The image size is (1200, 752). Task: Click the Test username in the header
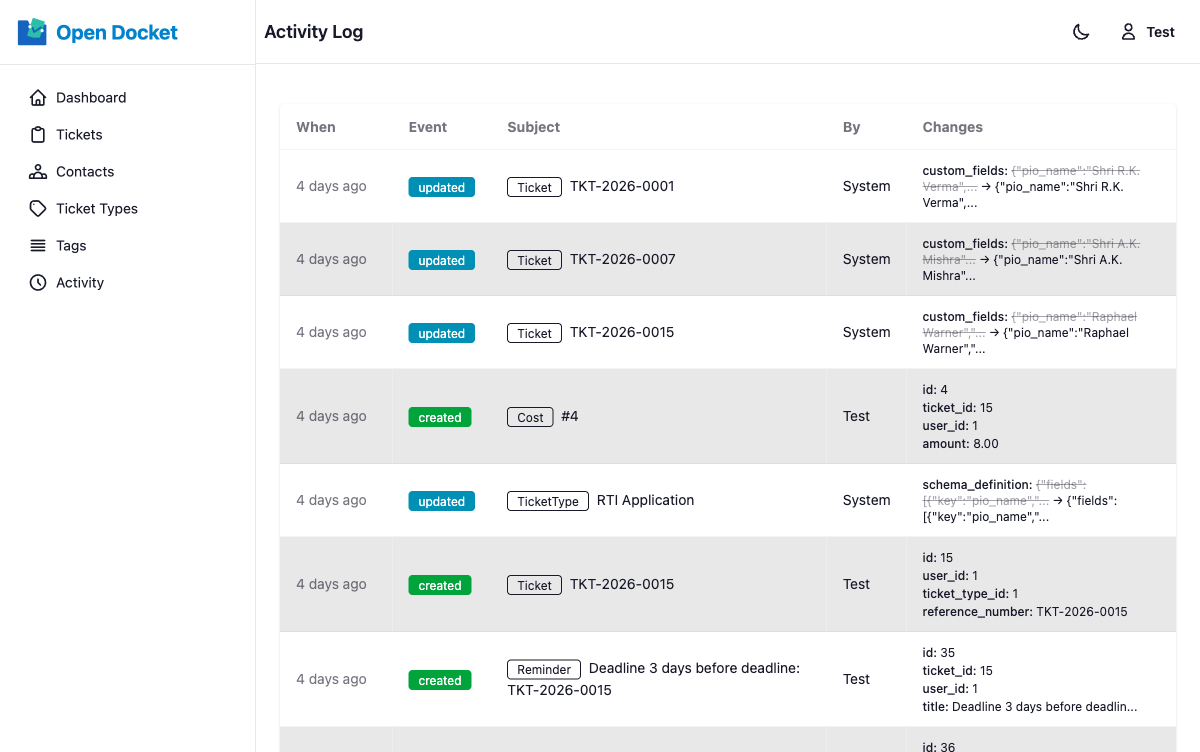pyautogui.click(x=1158, y=31)
